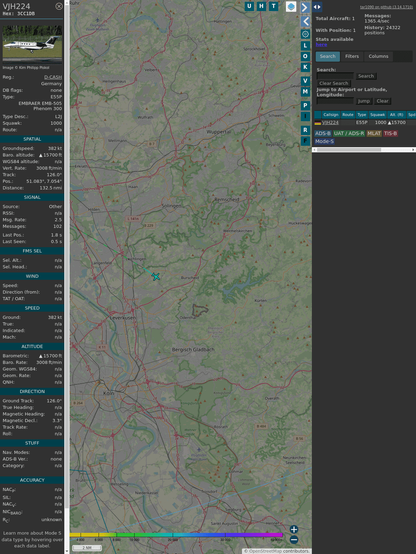Click the Clear Search button
The width and height of the screenshot is (416, 554).
click(334, 83)
